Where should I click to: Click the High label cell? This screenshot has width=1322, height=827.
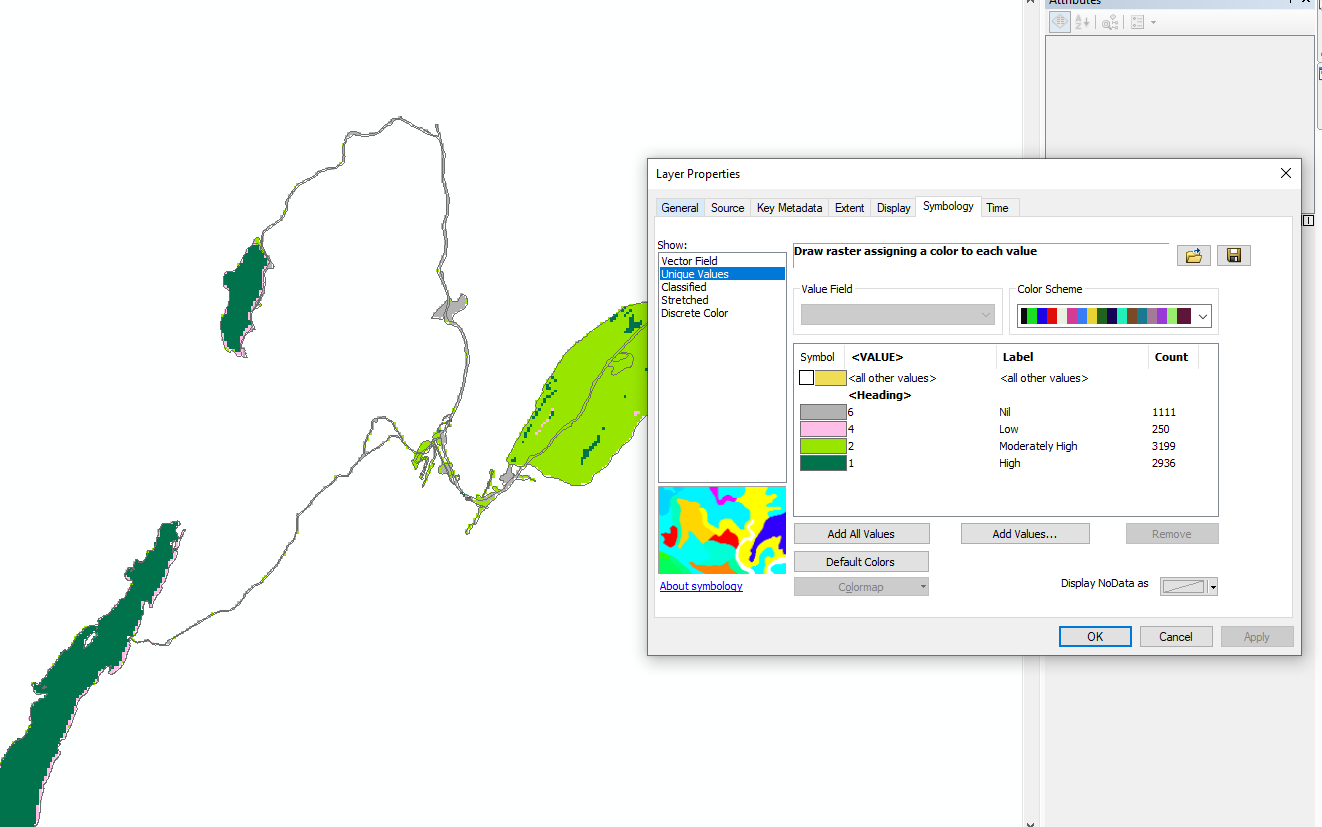point(1010,463)
